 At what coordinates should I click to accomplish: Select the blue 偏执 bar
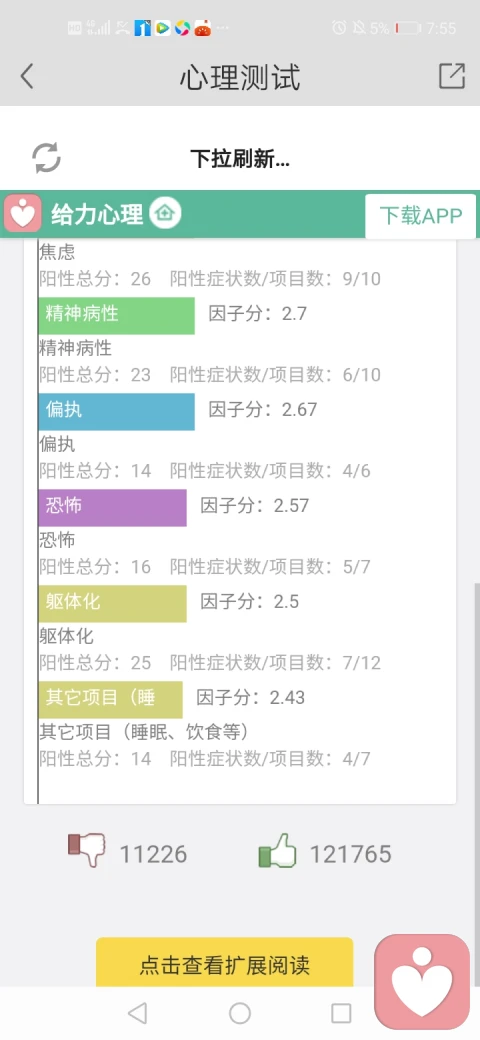(117, 412)
